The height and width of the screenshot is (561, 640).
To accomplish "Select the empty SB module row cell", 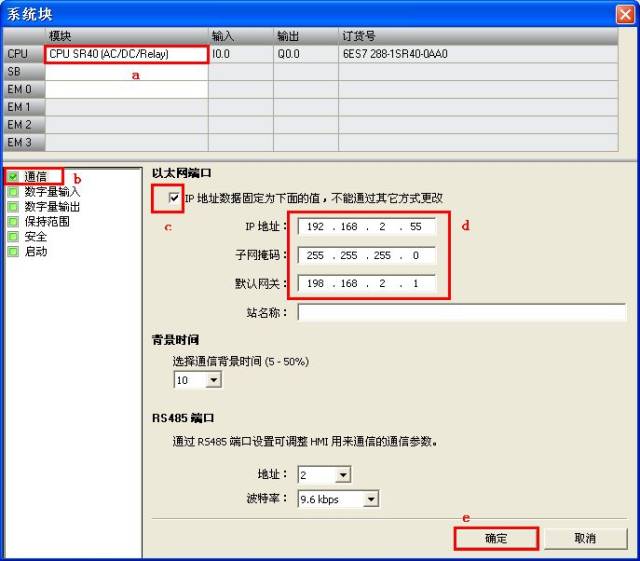I will 126,72.
